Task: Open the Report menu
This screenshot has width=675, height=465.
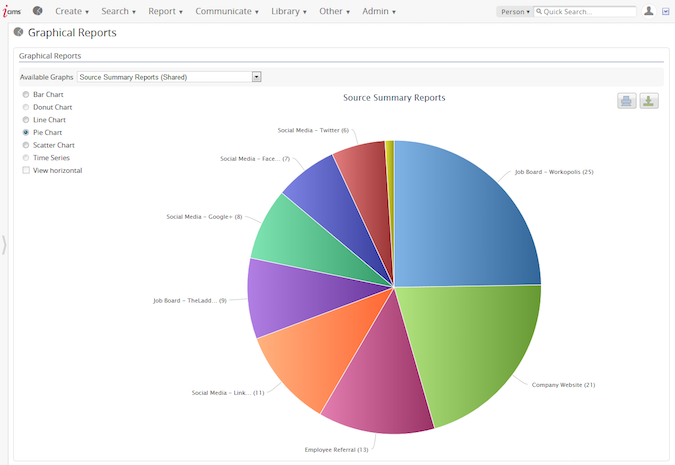Action: pos(165,11)
